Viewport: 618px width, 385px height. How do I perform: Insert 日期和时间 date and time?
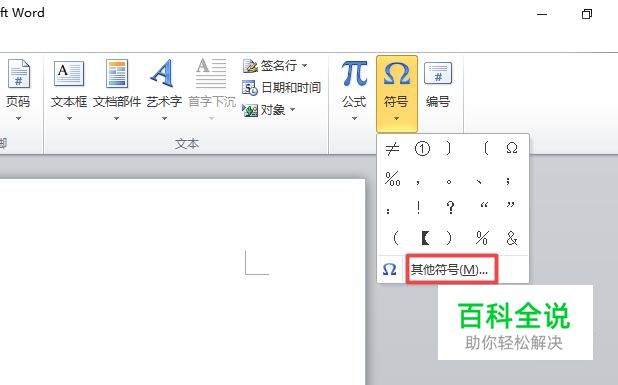281,87
